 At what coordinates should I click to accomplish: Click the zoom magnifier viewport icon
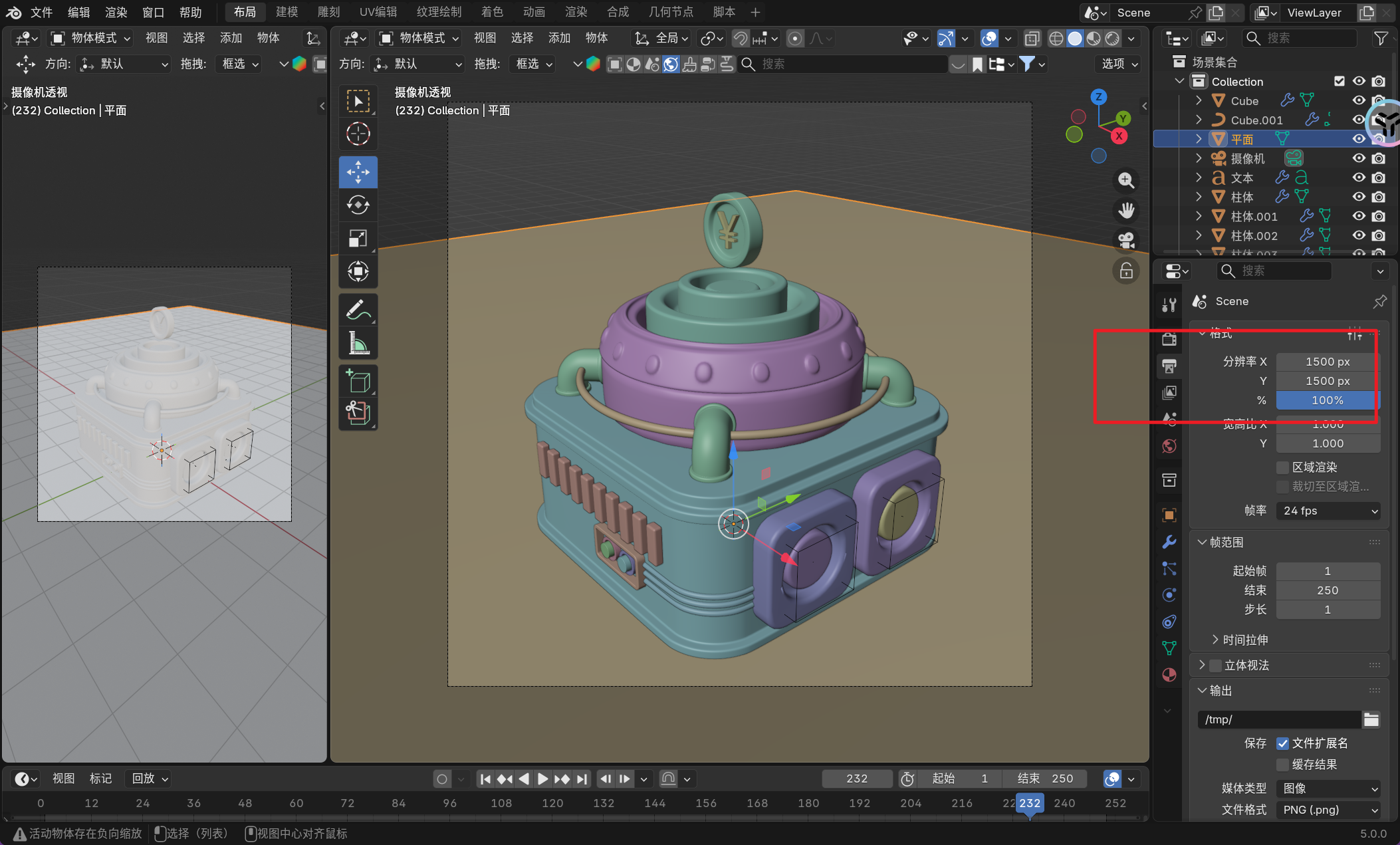[x=1126, y=180]
